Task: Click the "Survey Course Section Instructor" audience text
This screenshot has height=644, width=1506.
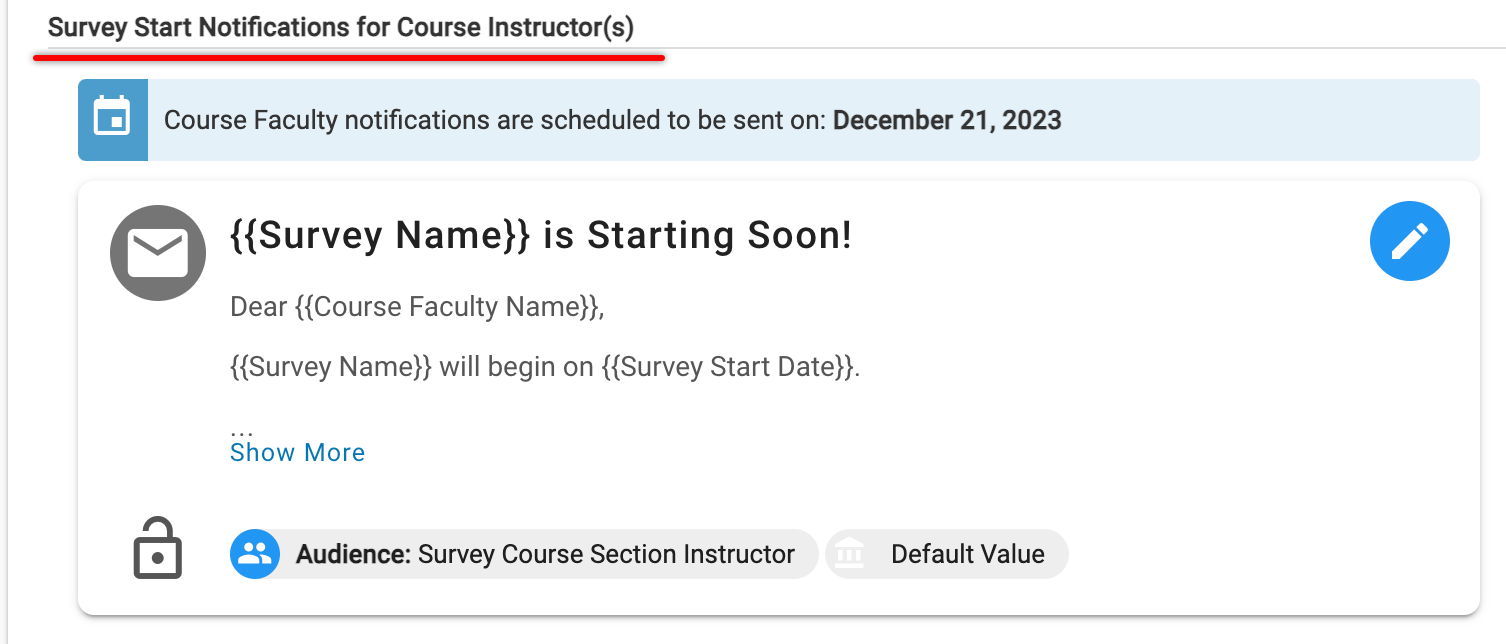Action: (606, 554)
